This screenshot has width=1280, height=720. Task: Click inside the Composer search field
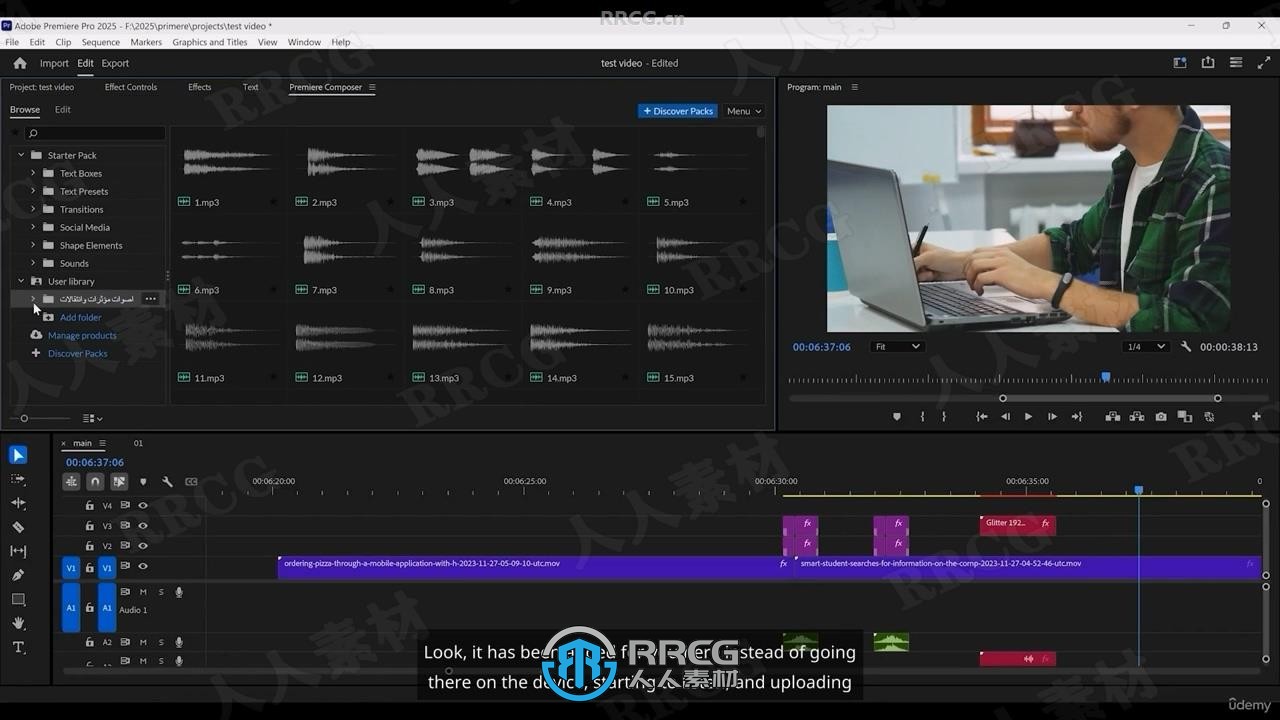tap(95, 133)
